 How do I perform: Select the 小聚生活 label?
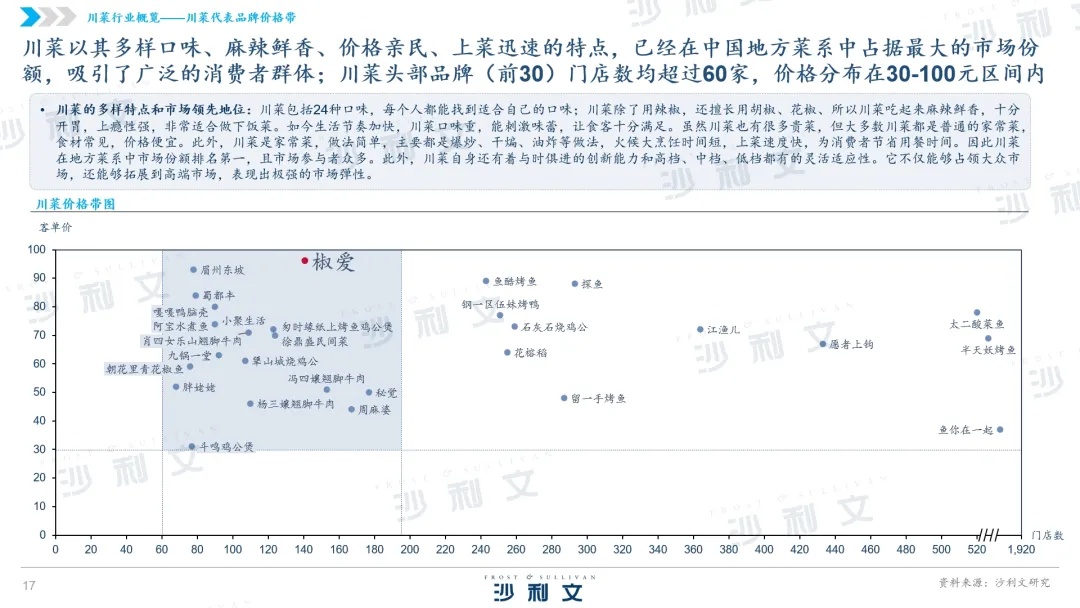coord(243,321)
